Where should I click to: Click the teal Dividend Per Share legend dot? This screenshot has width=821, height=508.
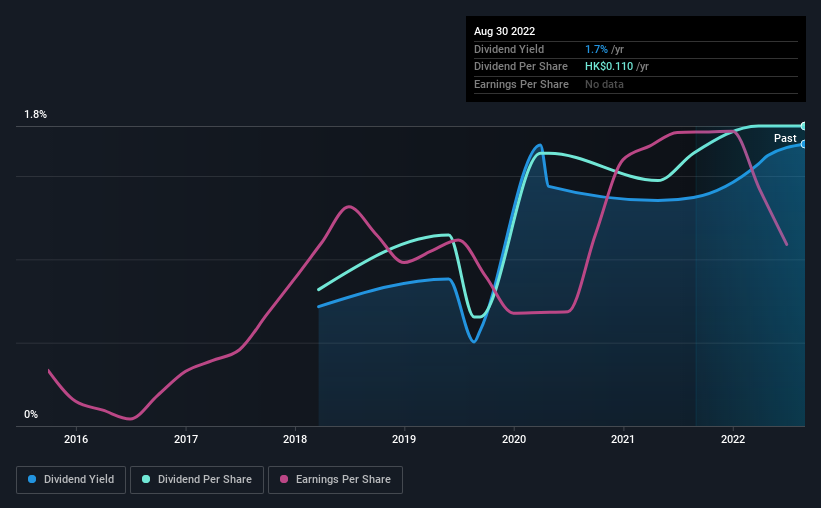[146, 479]
